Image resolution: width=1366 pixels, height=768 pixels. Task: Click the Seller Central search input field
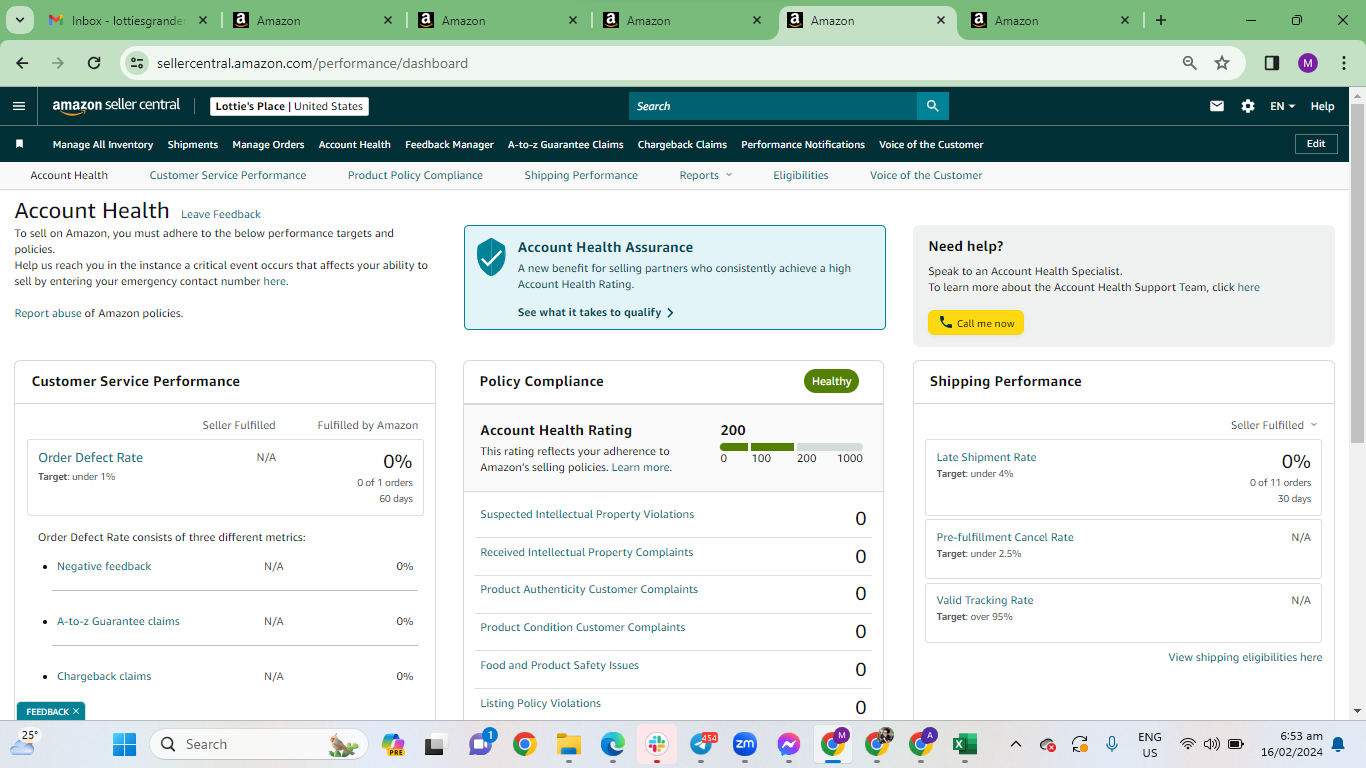coord(773,106)
